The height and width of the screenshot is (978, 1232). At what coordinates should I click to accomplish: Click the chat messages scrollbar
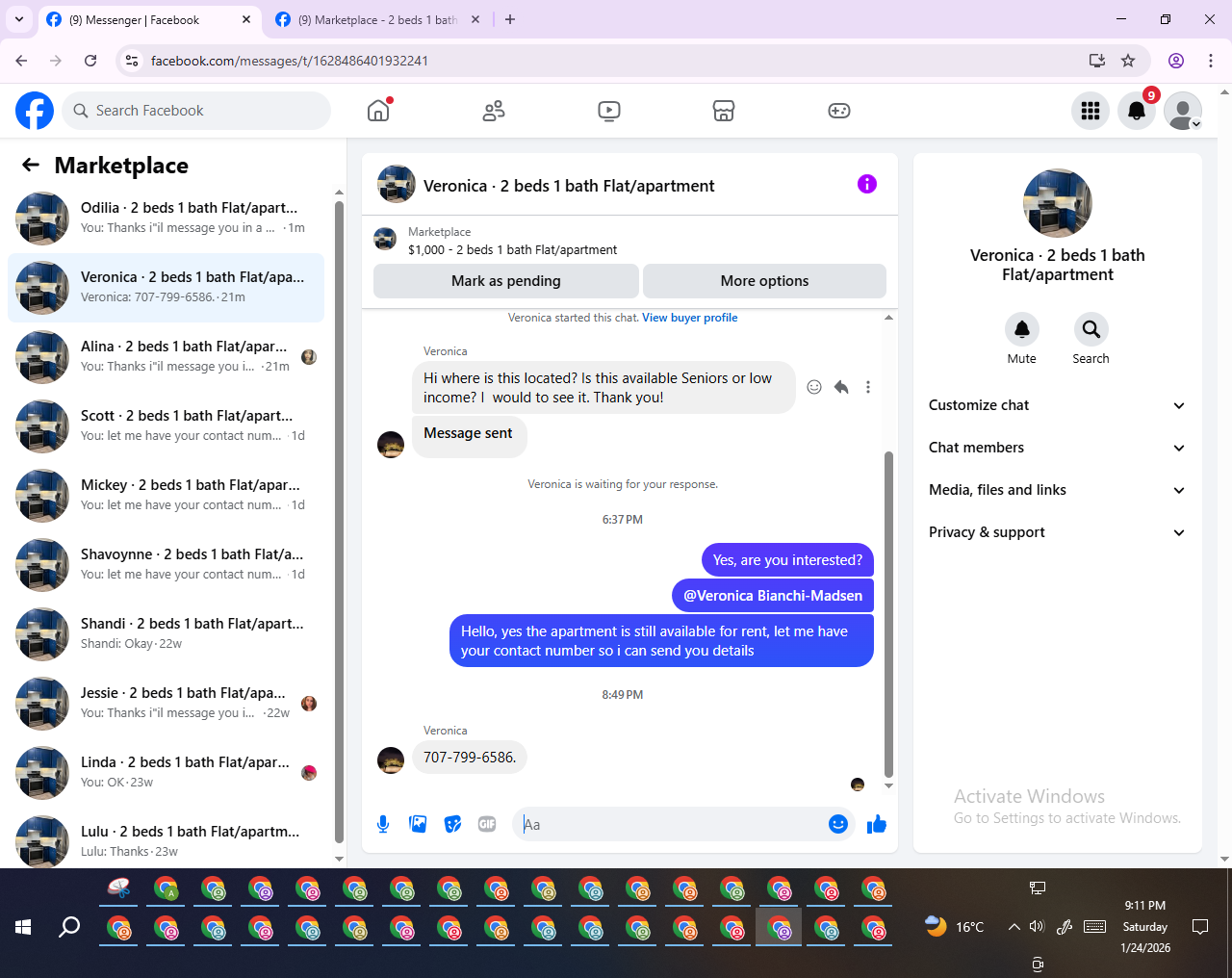(x=888, y=614)
